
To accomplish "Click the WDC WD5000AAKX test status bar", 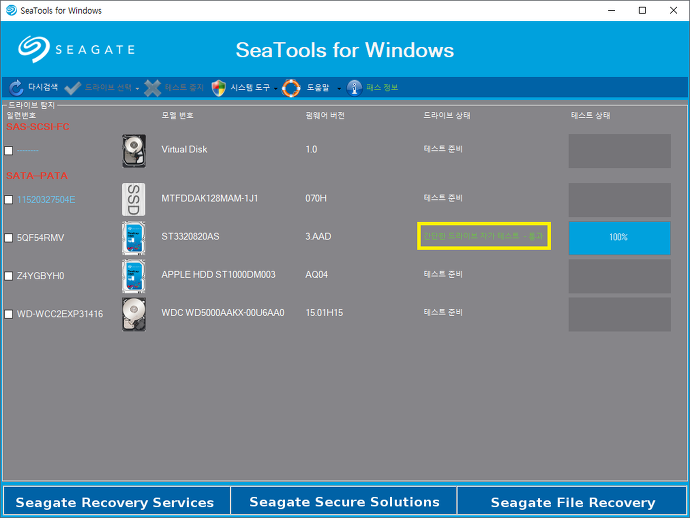I will (620, 314).
